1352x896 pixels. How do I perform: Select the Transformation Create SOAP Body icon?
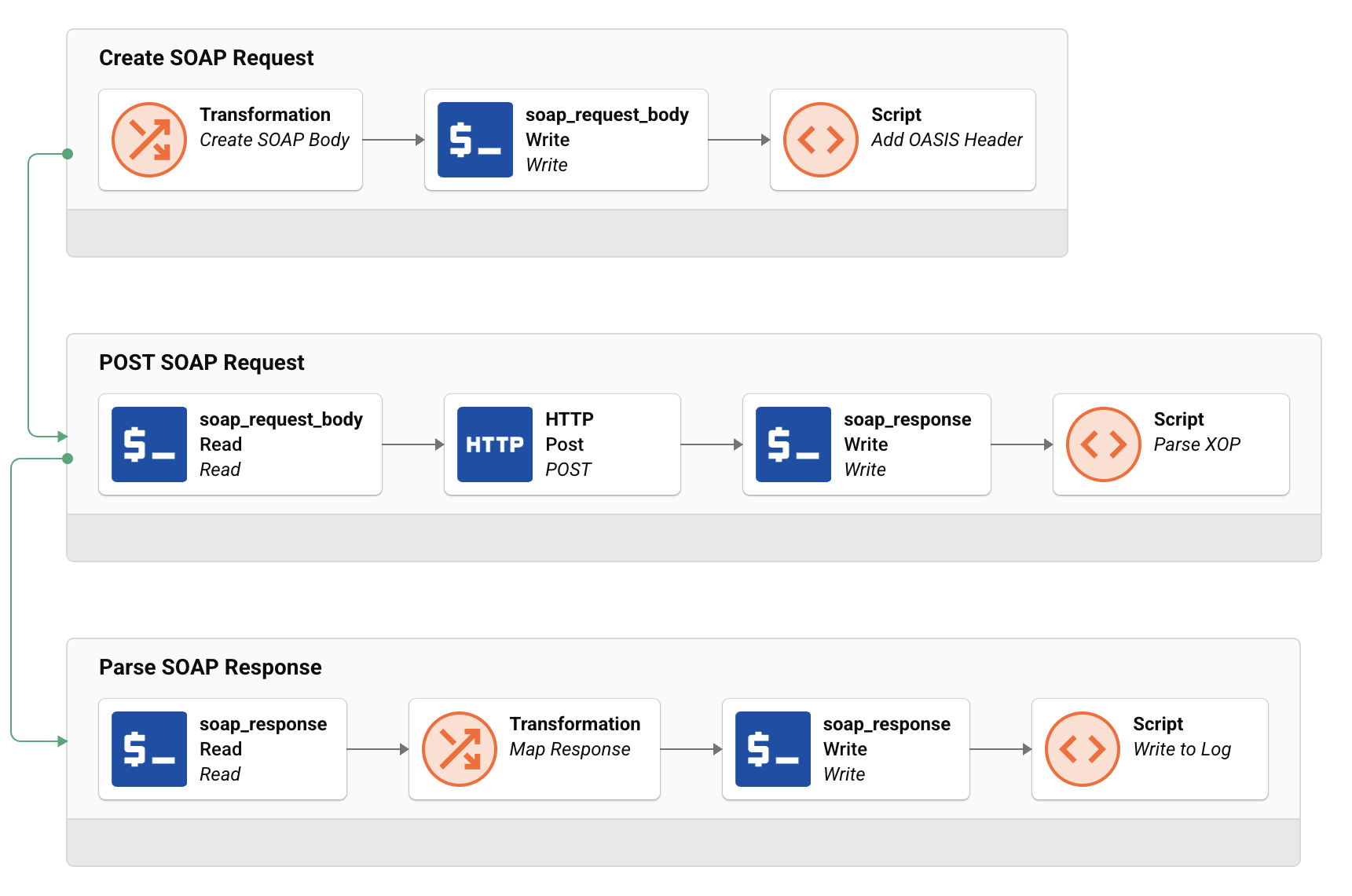(148, 140)
